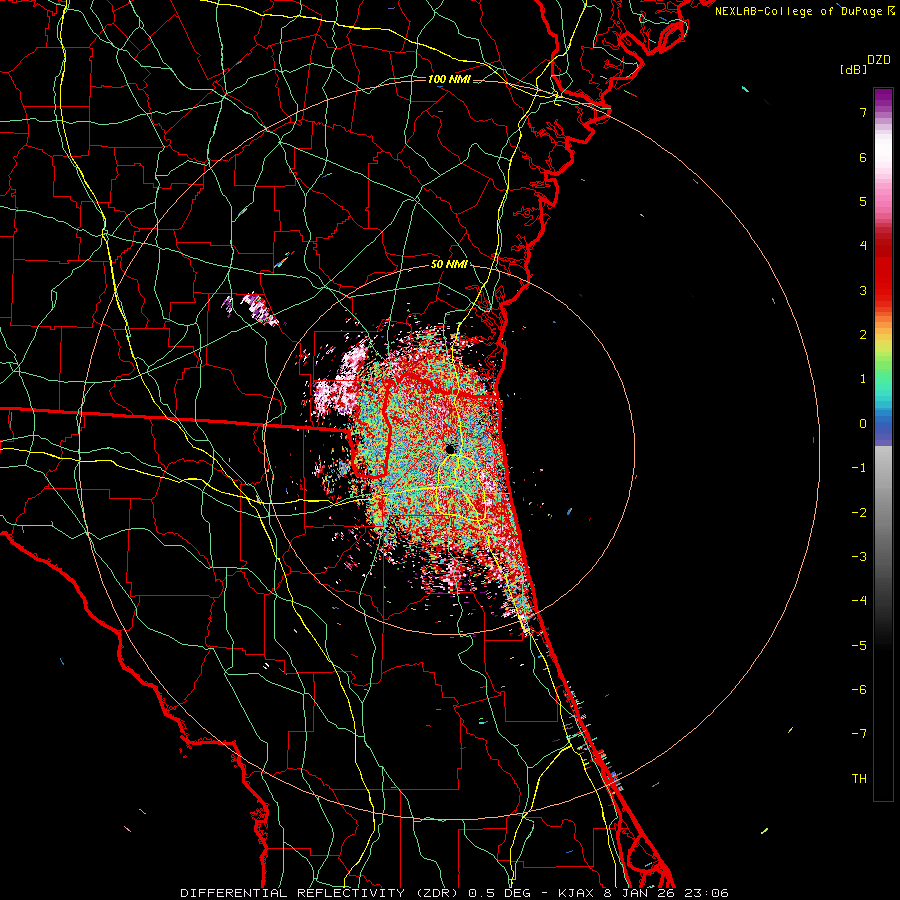Click the -5 value on color scale

click(x=859, y=646)
